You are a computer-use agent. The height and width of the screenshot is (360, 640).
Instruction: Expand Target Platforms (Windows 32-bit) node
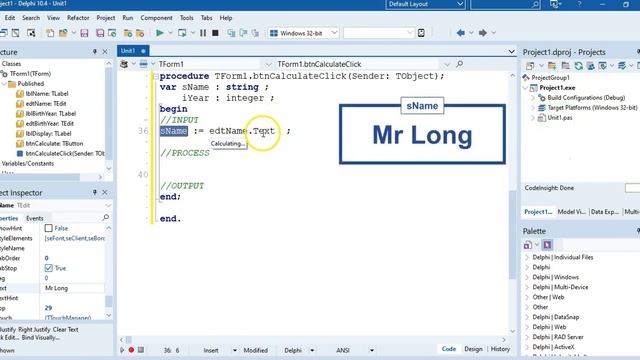pos(533,108)
